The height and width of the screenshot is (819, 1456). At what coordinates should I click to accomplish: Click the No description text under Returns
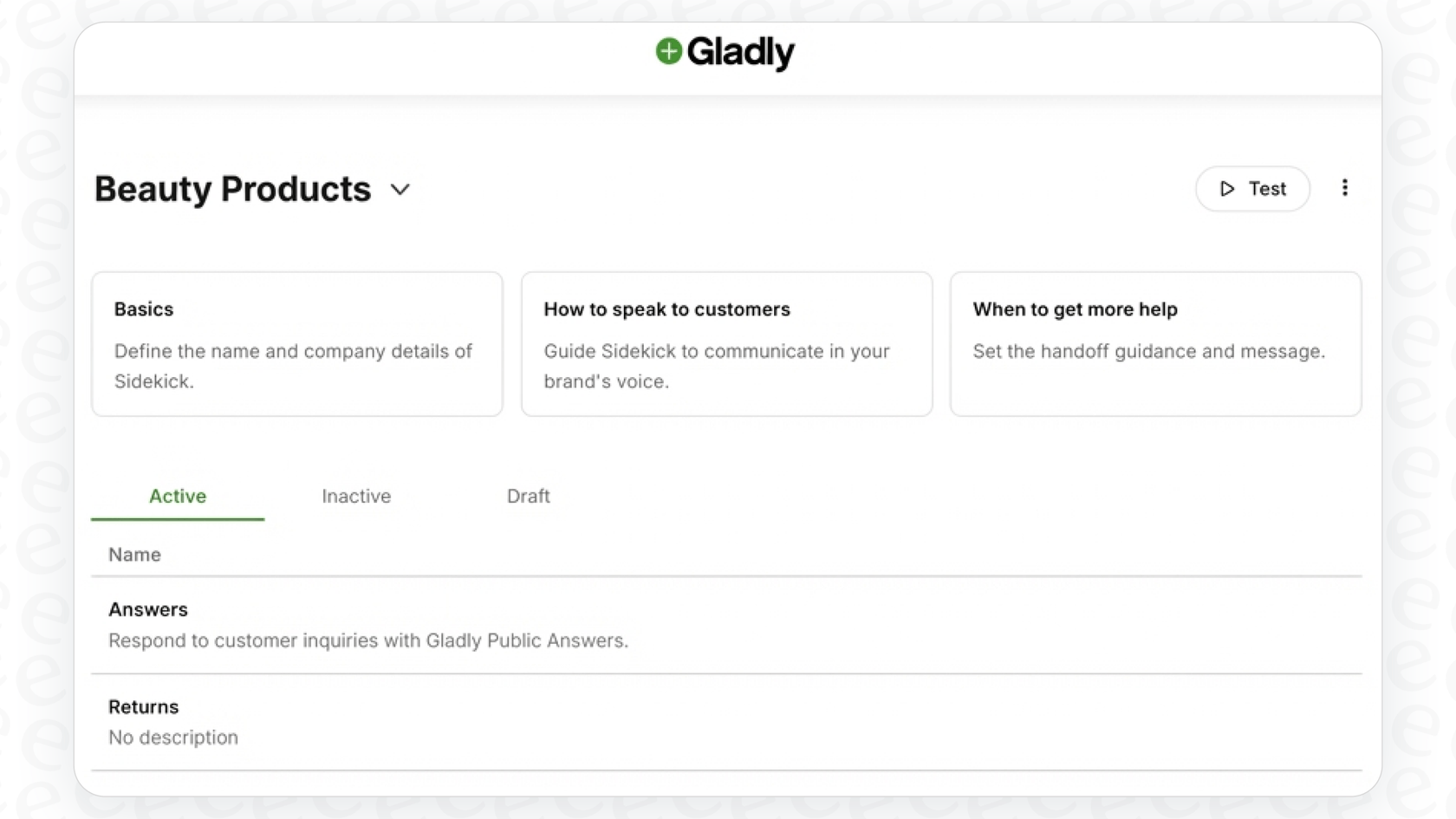[172, 738]
